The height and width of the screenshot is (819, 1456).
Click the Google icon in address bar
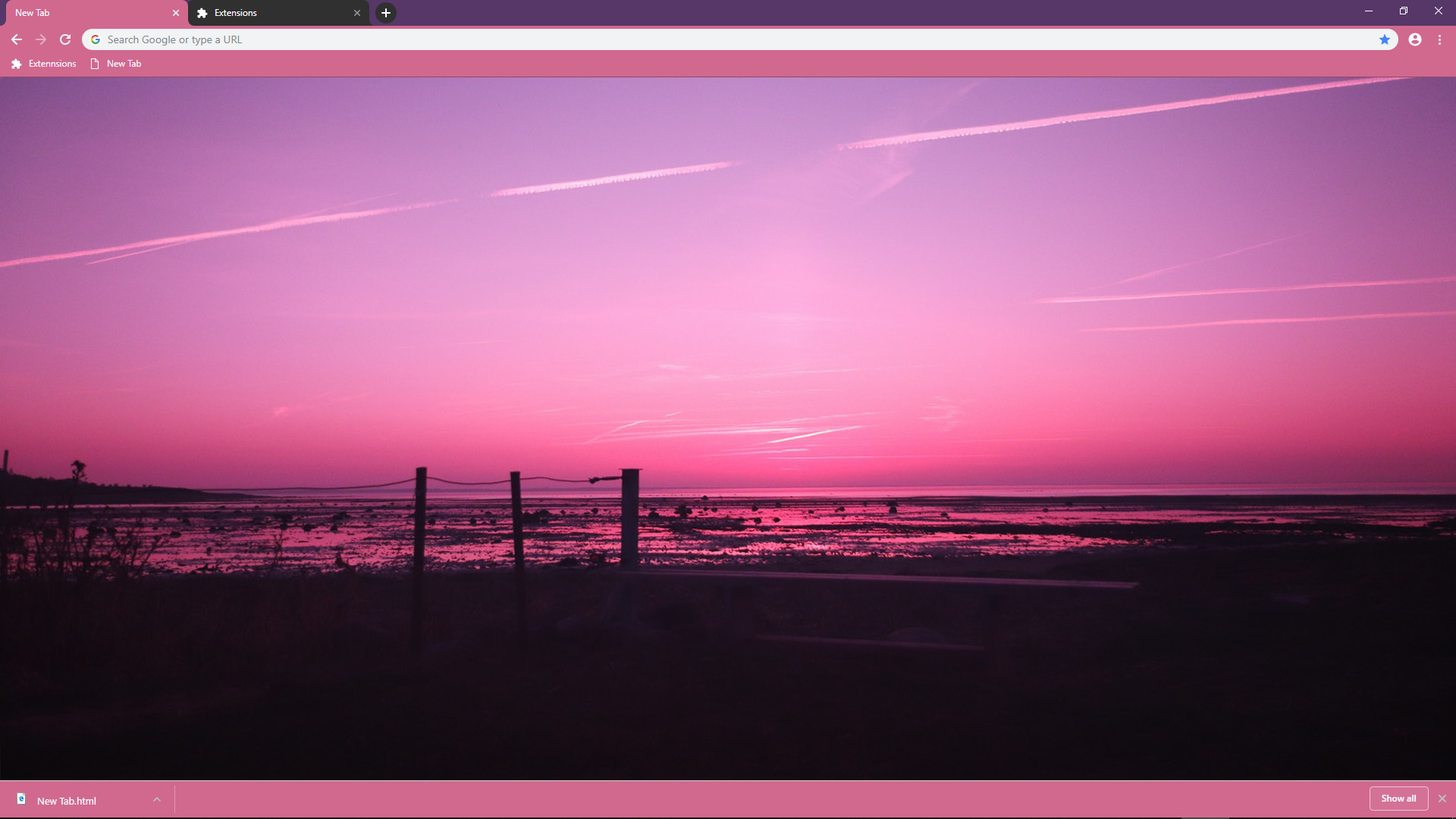pos(96,39)
